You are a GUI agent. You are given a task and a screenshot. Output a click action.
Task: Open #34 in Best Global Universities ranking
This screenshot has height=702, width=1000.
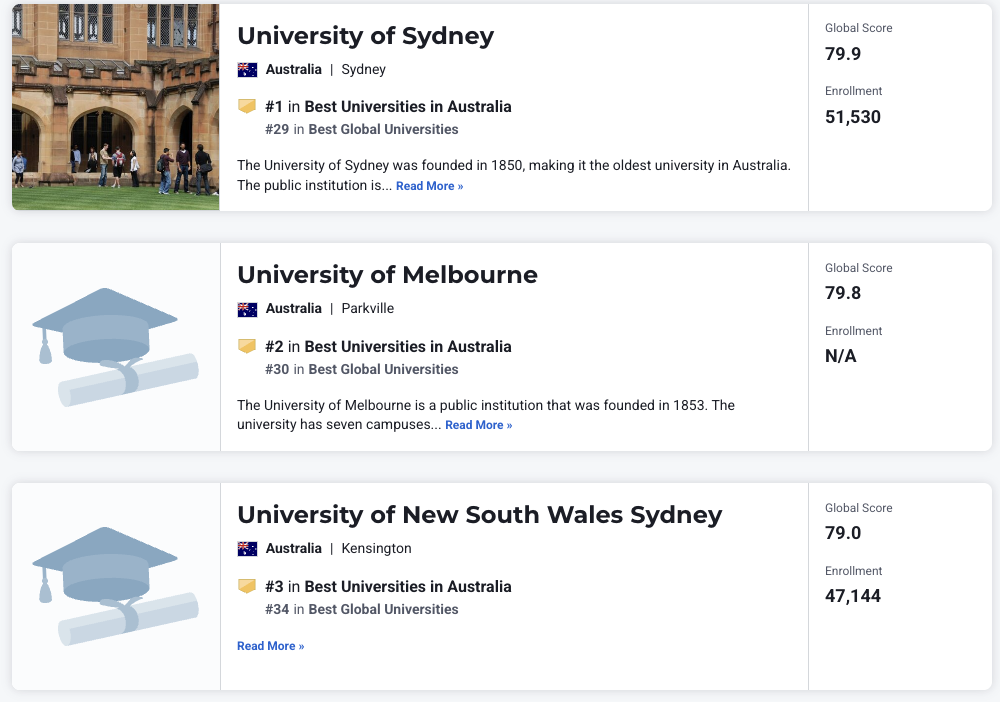[362, 609]
